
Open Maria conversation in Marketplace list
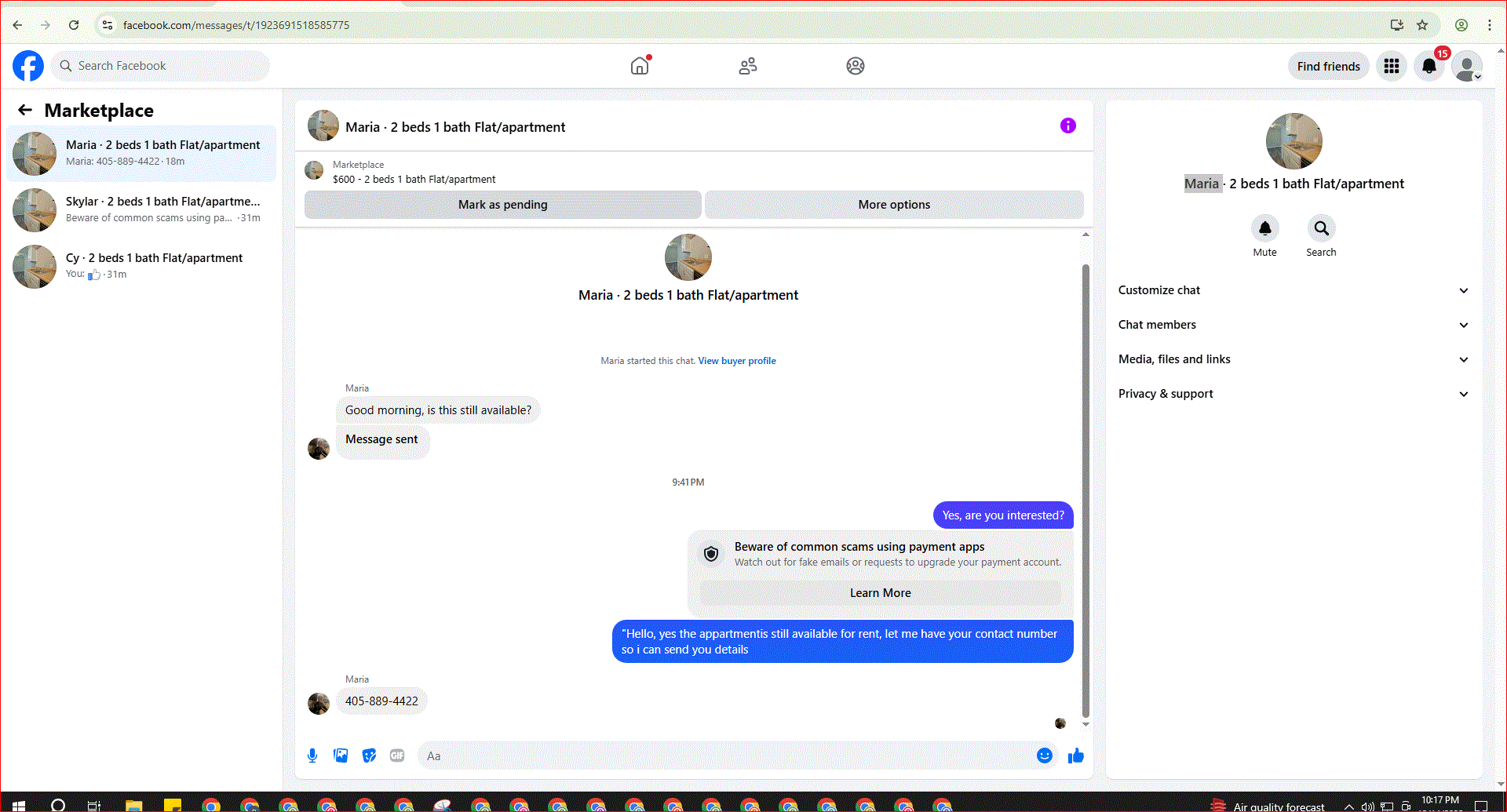click(141, 153)
